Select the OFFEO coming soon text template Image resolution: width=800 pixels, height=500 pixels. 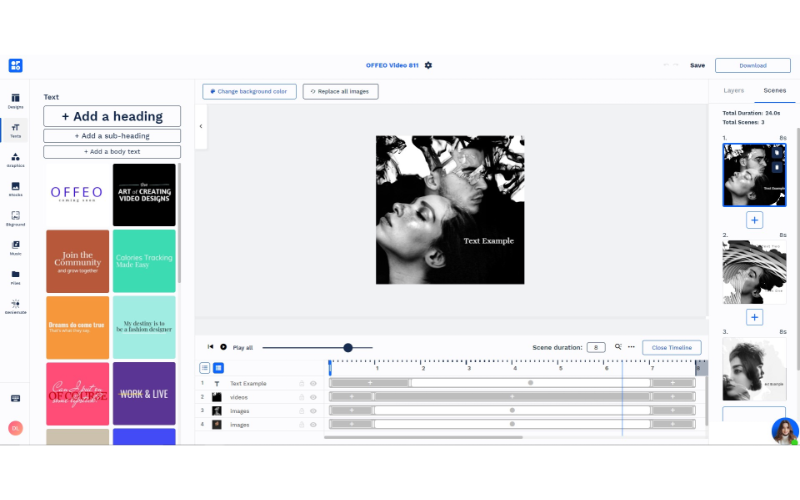tap(77, 195)
